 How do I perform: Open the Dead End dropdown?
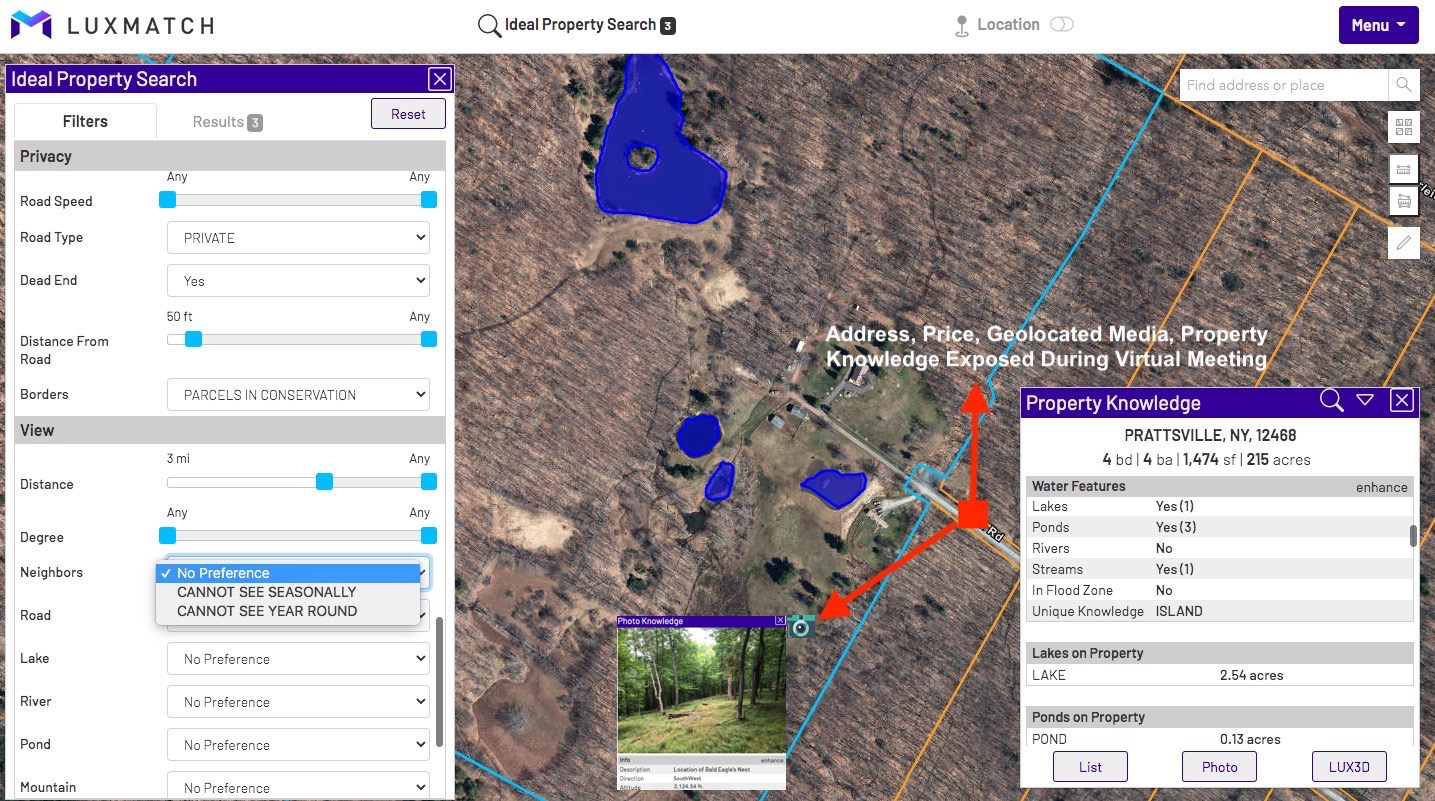point(298,281)
